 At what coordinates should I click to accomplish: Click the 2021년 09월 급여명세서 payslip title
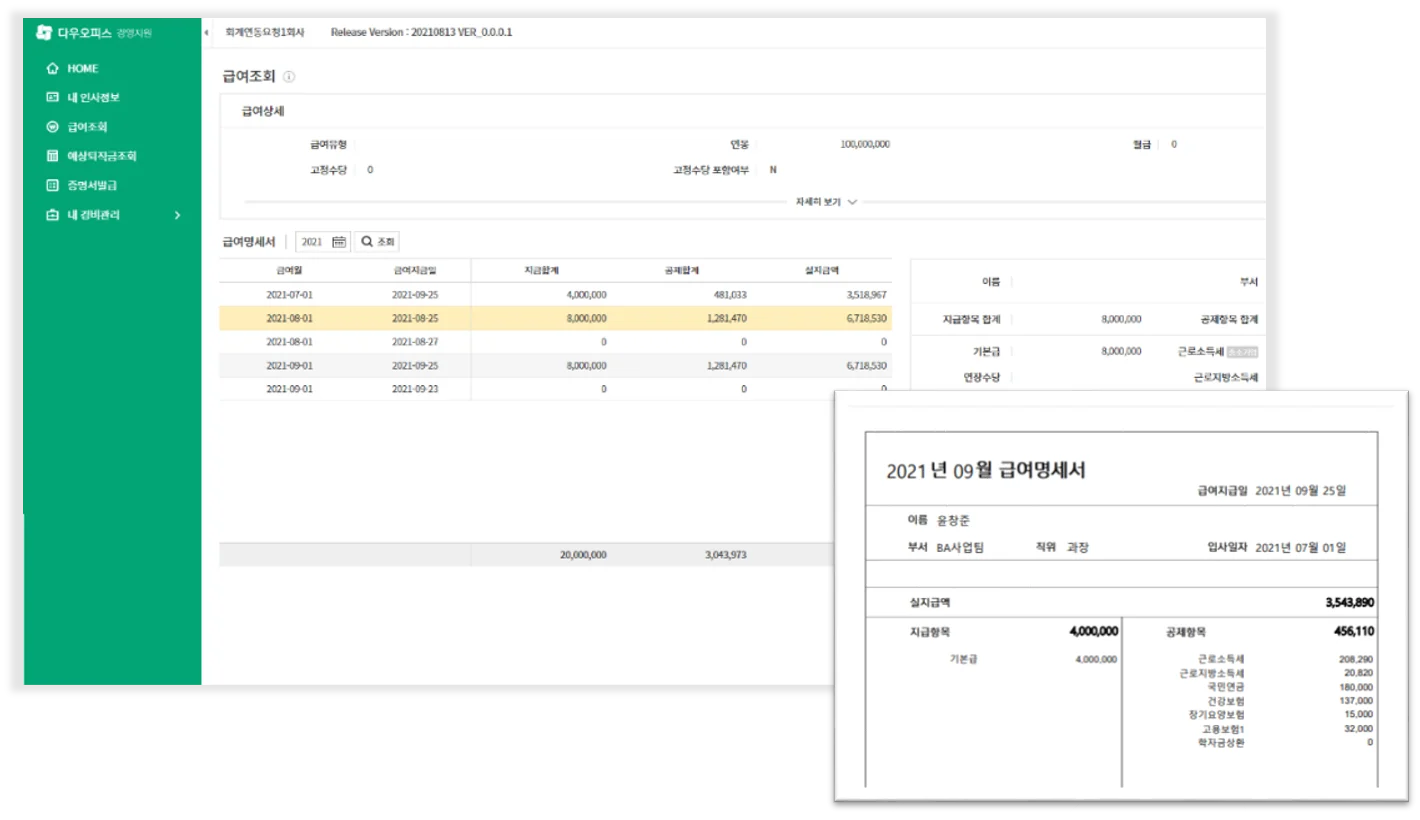tap(986, 471)
